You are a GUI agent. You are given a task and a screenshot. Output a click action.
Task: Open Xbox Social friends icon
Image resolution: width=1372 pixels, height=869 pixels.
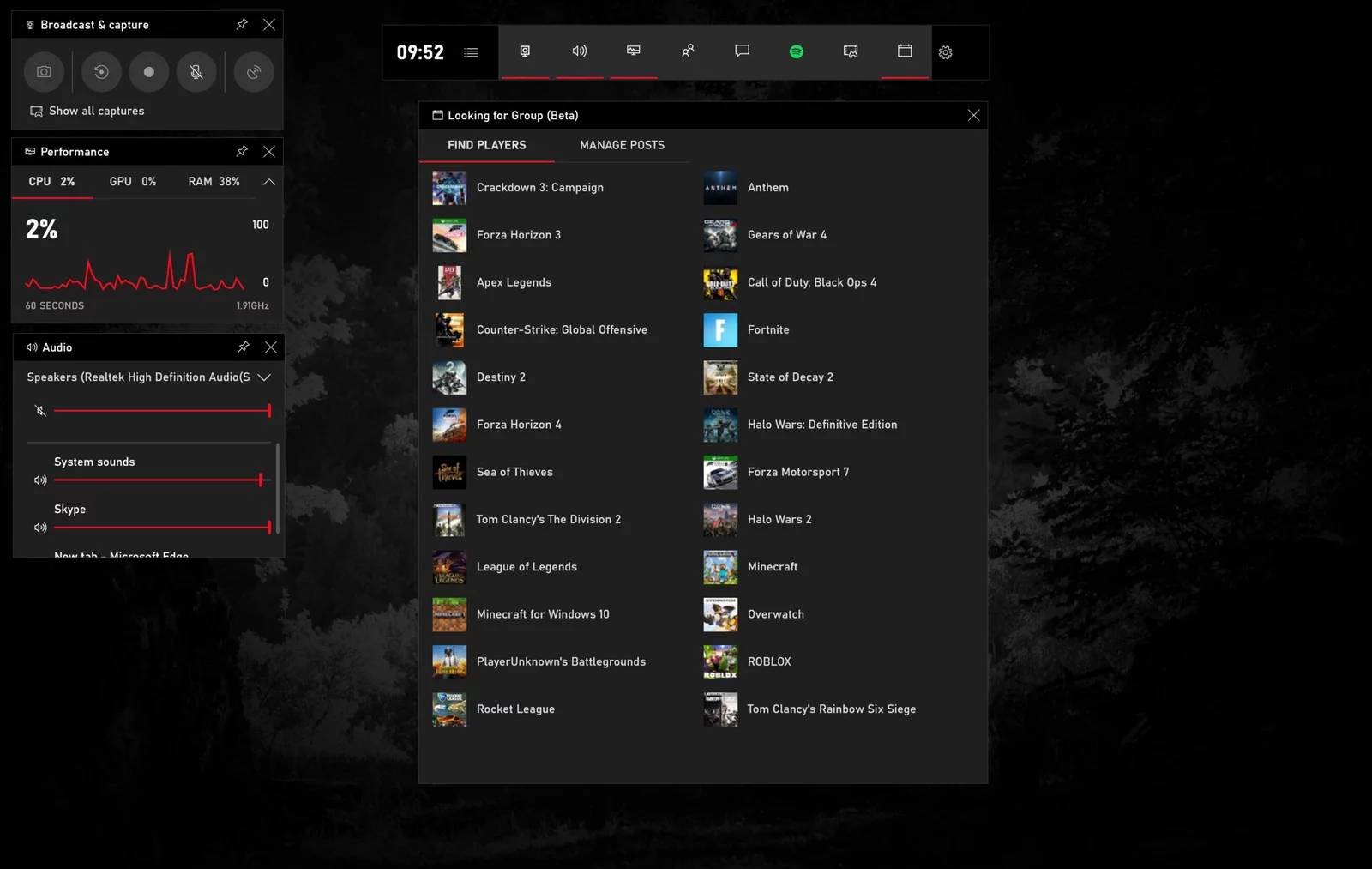[x=688, y=51]
